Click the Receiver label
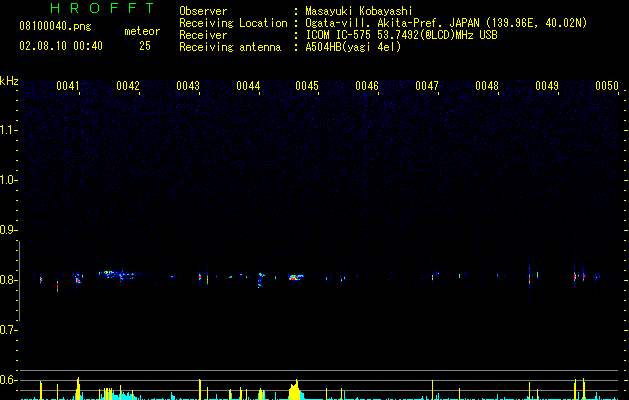This screenshot has height=400, width=629. [x=203, y=35]
